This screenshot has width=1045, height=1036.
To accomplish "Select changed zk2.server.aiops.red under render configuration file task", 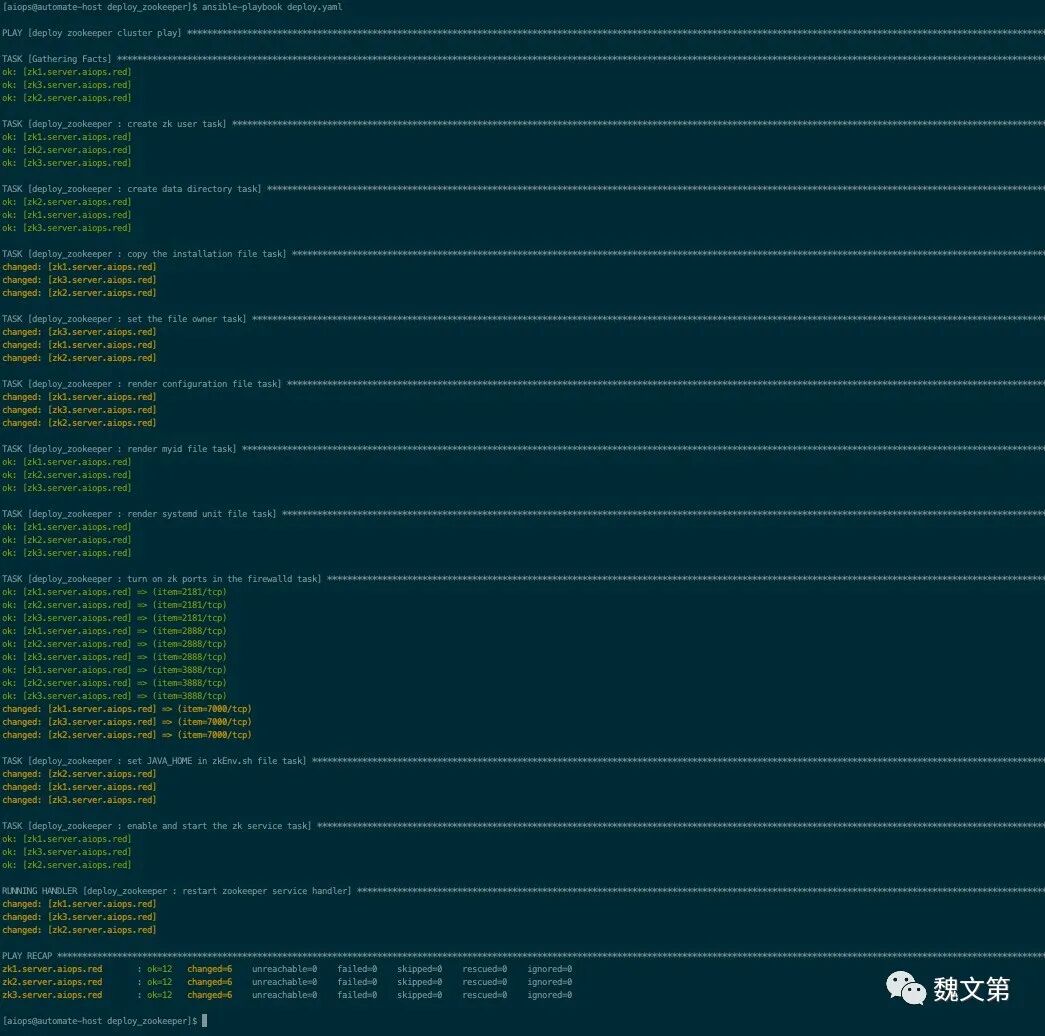I will pos(79,423).
